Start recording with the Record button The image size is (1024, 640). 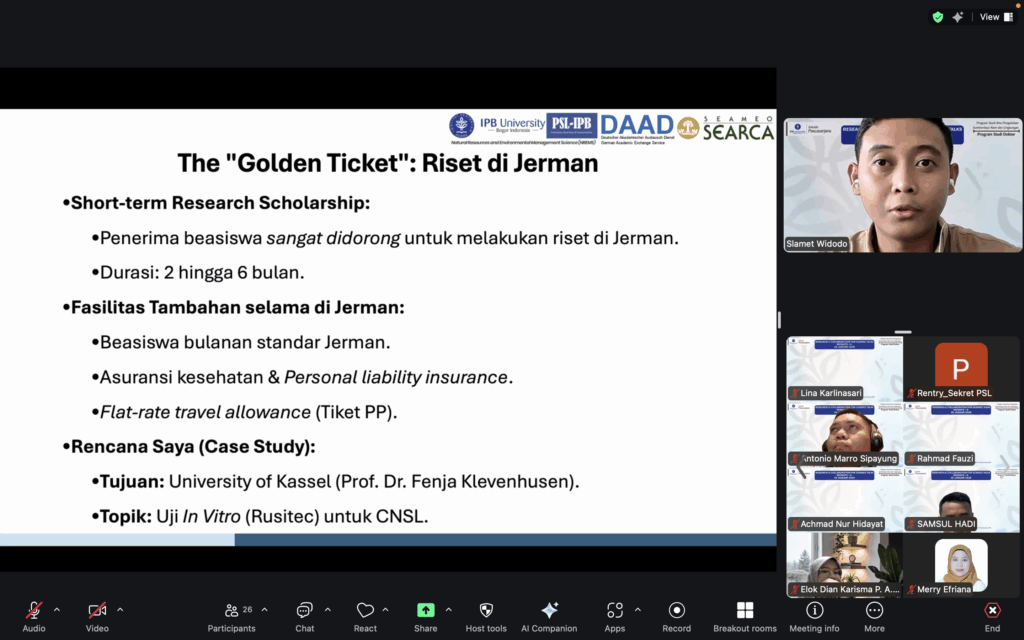click(676, 611)
